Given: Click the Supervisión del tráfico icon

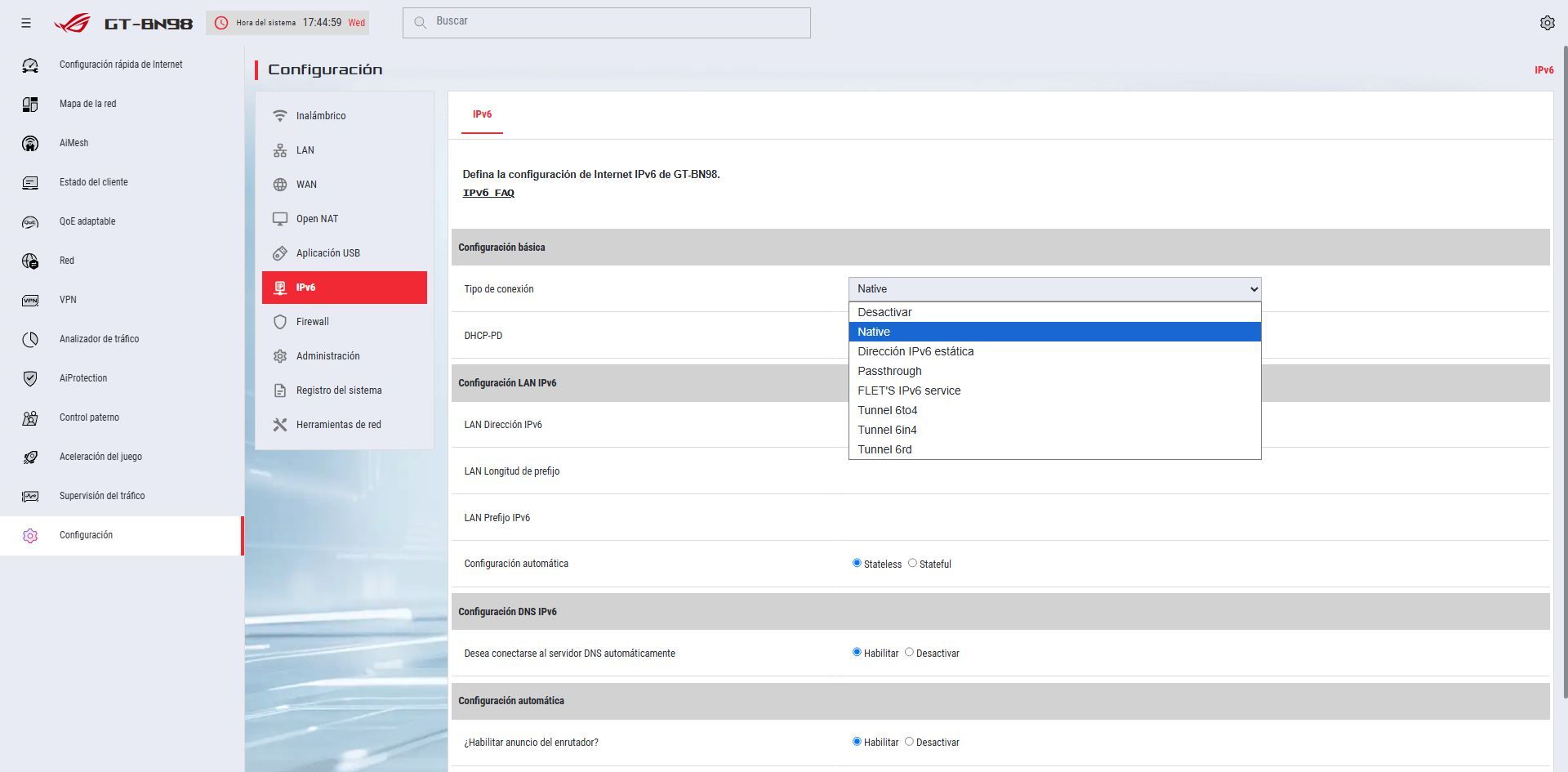Looking at the screenshot, I should point(30,496).
